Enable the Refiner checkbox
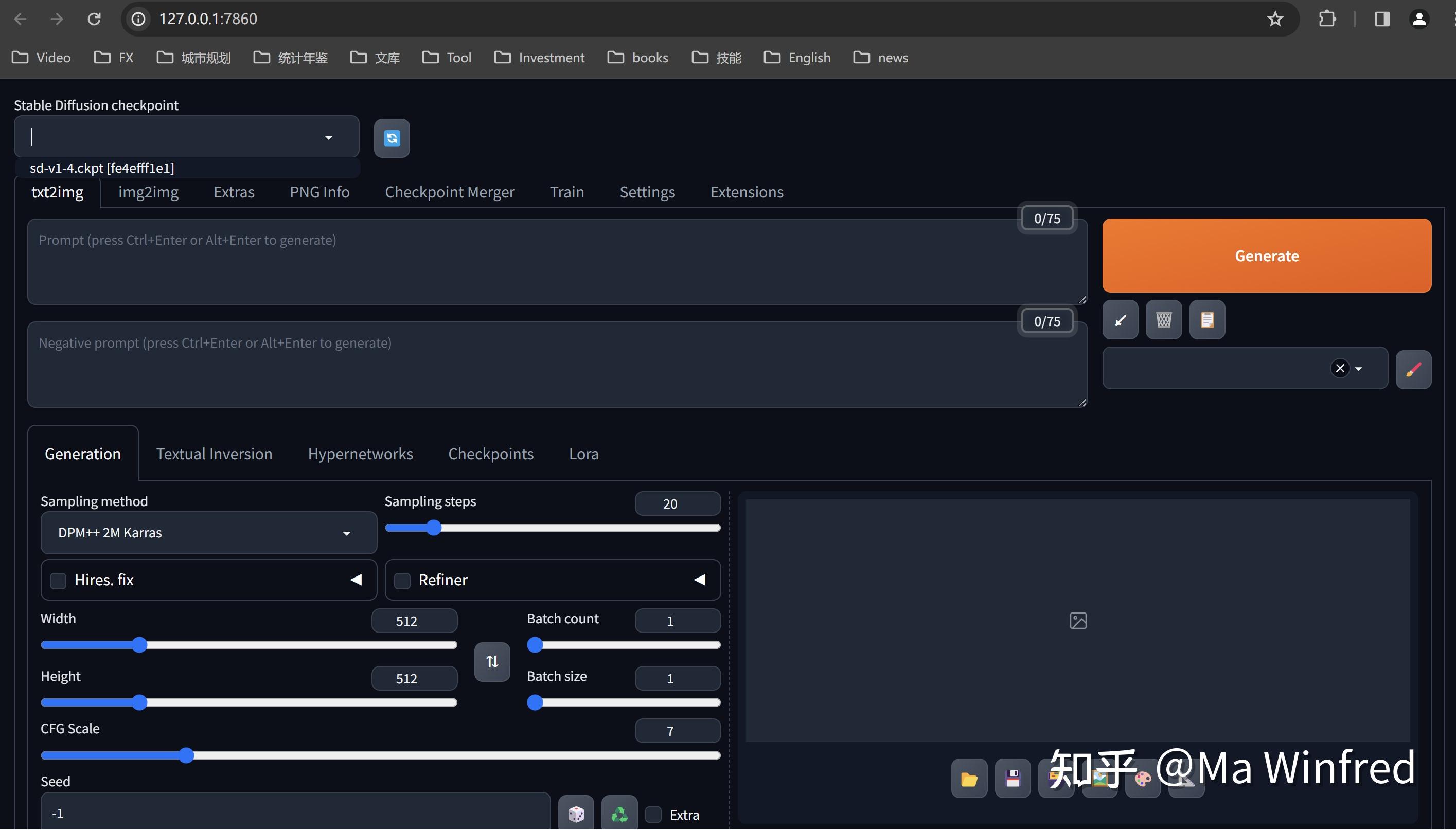The height and width of the screenshot is (830, 1456). 402,580
